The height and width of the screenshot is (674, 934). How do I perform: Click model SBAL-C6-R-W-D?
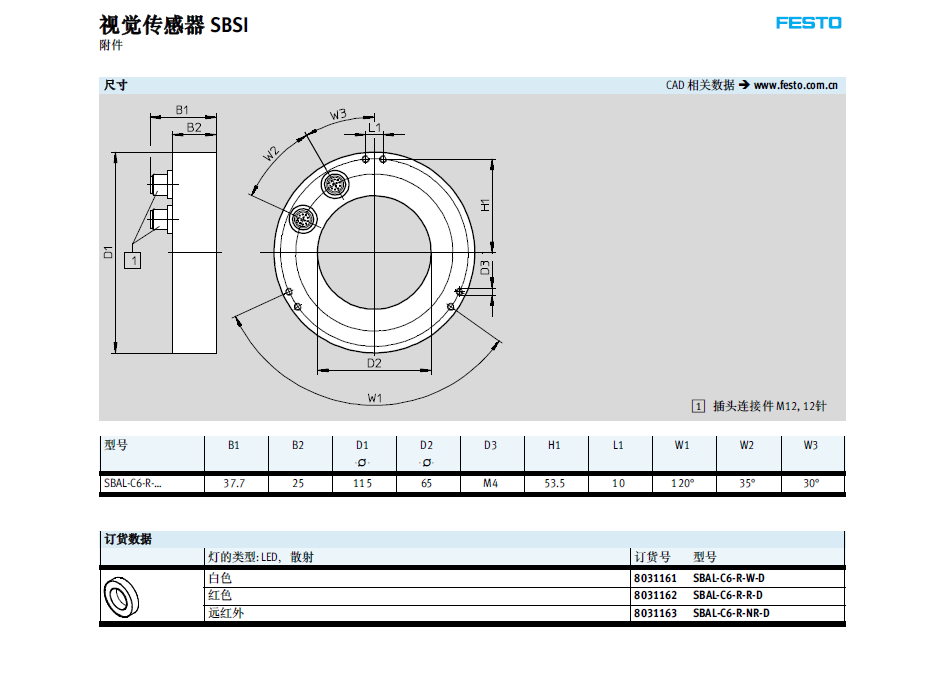click(728, 578)
